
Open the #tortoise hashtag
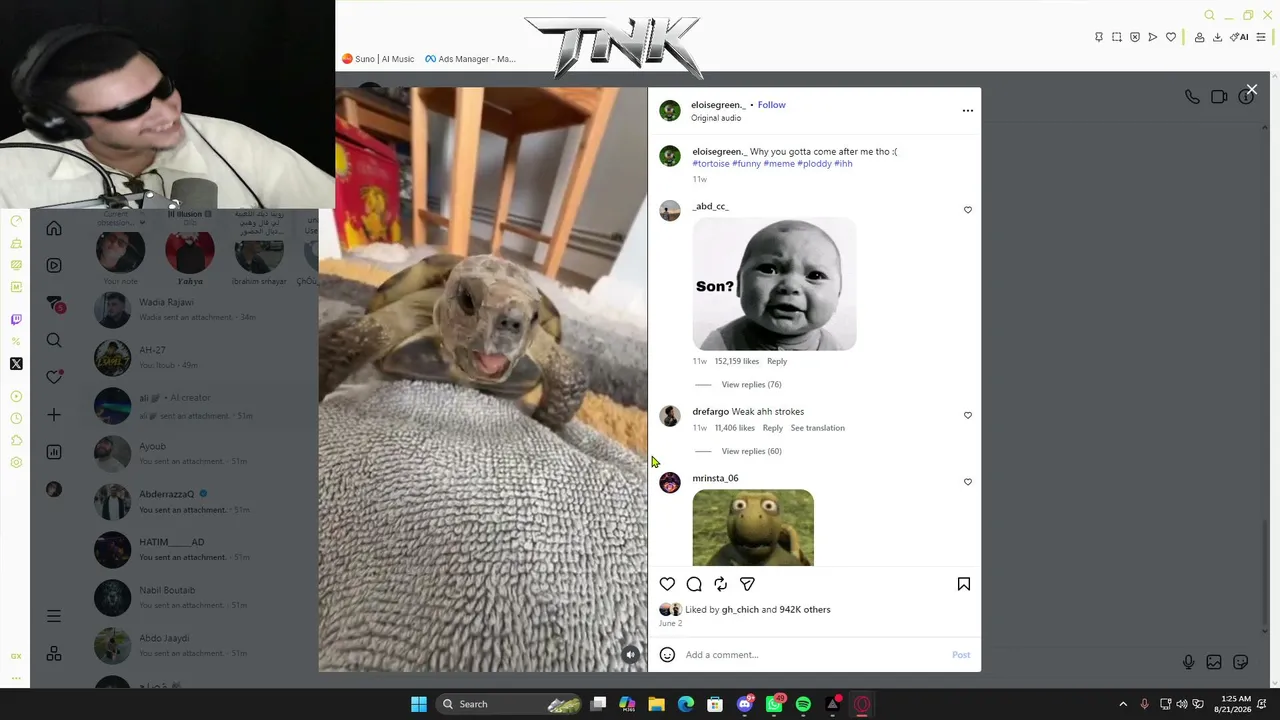pyautogui.click(x=711, y=164)
